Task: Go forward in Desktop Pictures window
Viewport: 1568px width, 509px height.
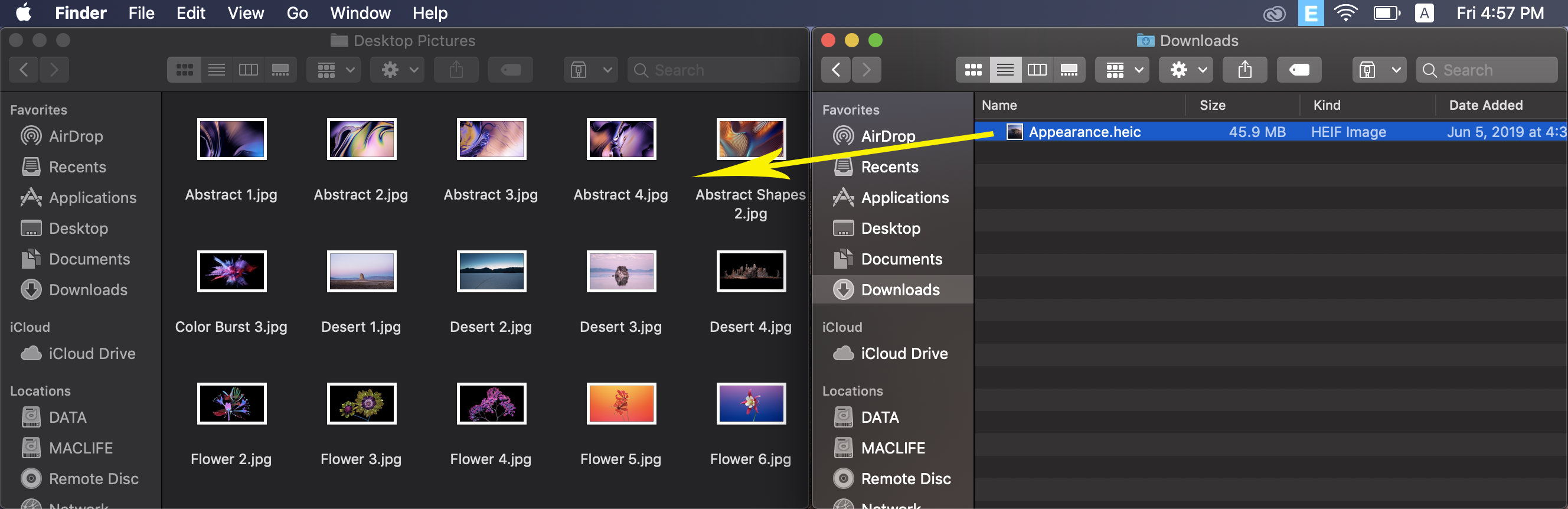Action: point(54,70)
